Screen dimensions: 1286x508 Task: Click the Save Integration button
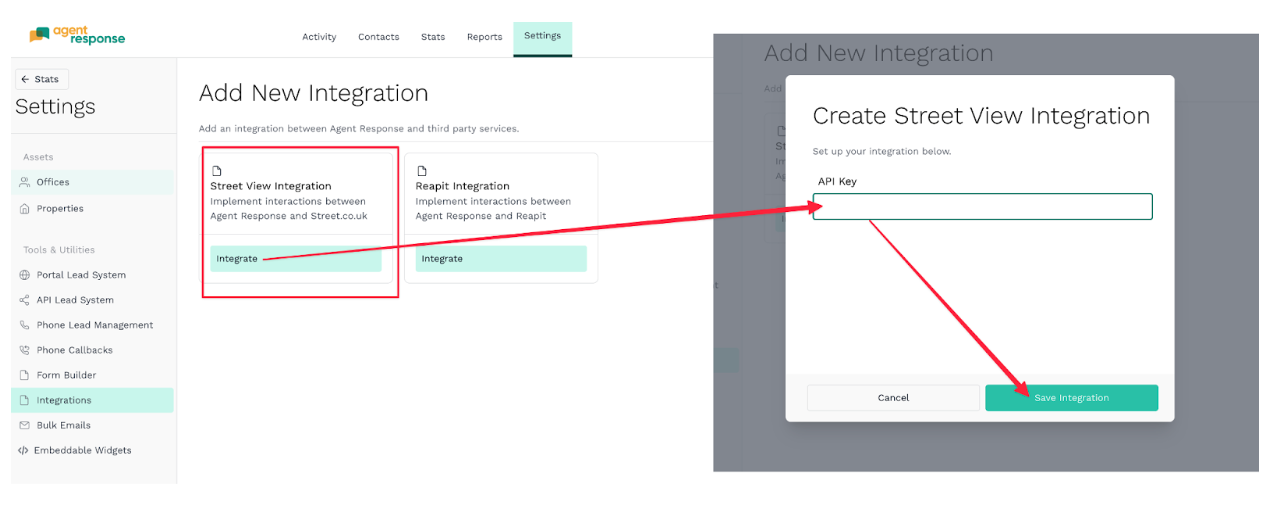pos(1071,398)
